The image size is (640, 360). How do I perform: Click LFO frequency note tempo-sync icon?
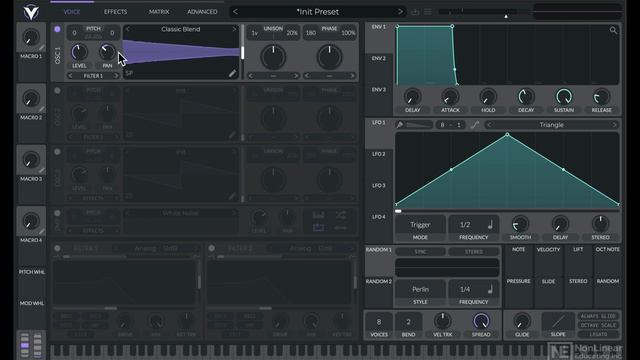[x=490, y=224]
